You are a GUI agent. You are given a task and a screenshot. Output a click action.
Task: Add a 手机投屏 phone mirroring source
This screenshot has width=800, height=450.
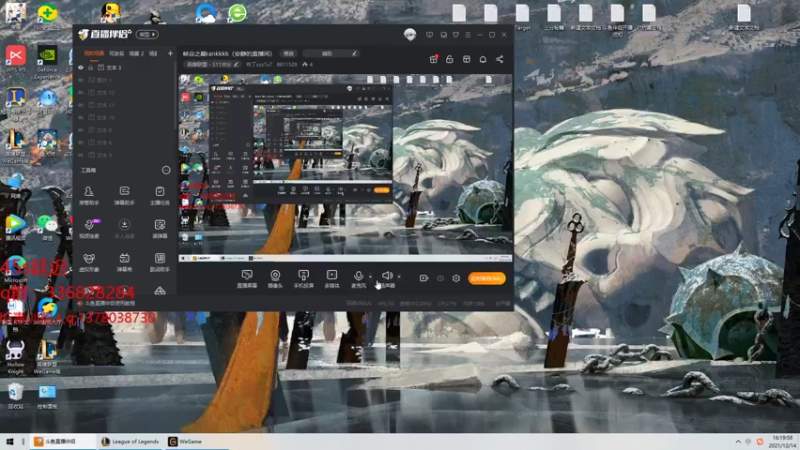pos(304,279)
